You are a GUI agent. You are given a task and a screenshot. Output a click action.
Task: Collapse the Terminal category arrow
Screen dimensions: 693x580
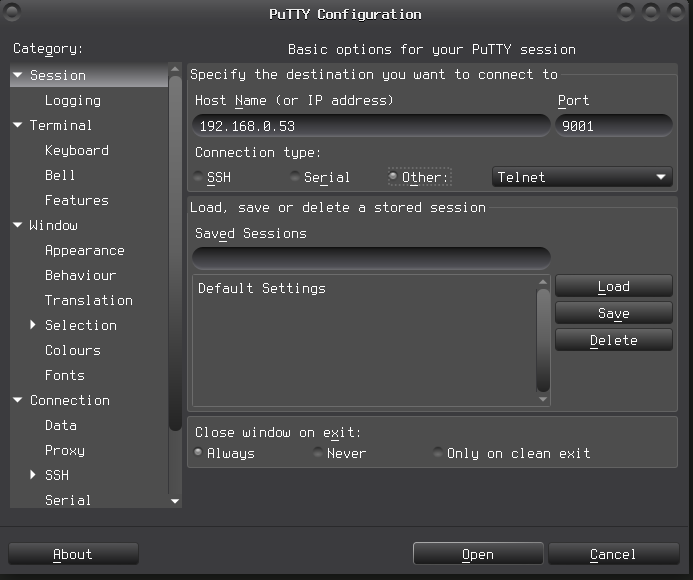(18, 126)
